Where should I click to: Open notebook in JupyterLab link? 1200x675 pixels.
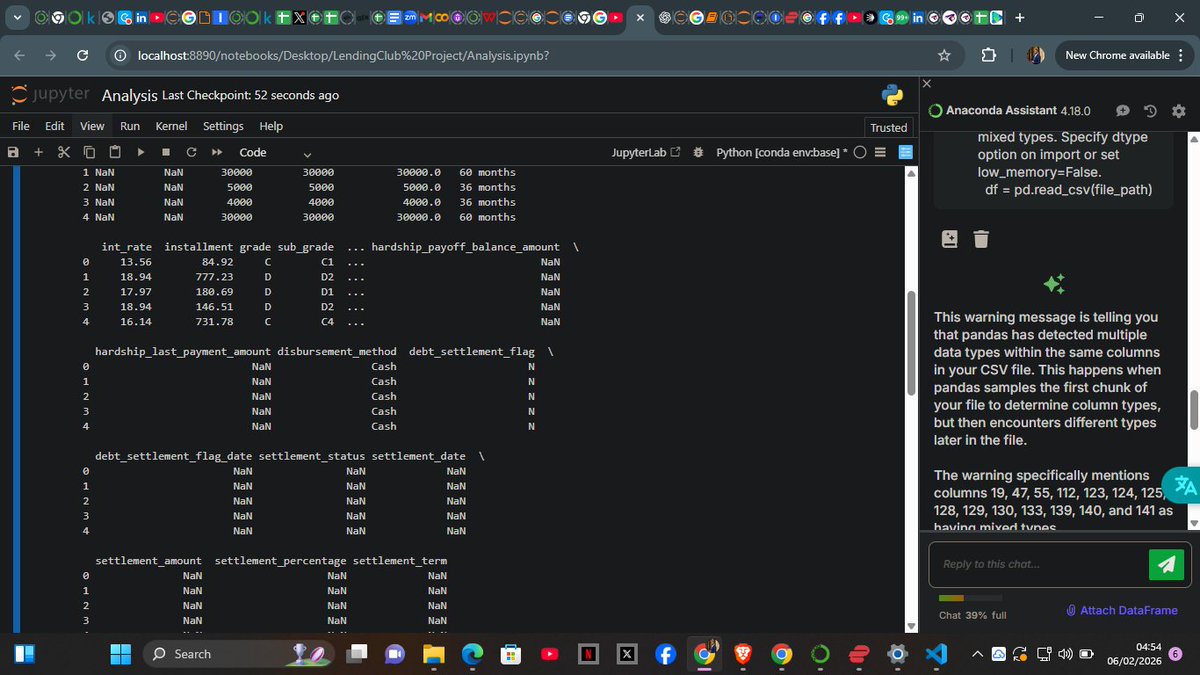tap(646, 152)
